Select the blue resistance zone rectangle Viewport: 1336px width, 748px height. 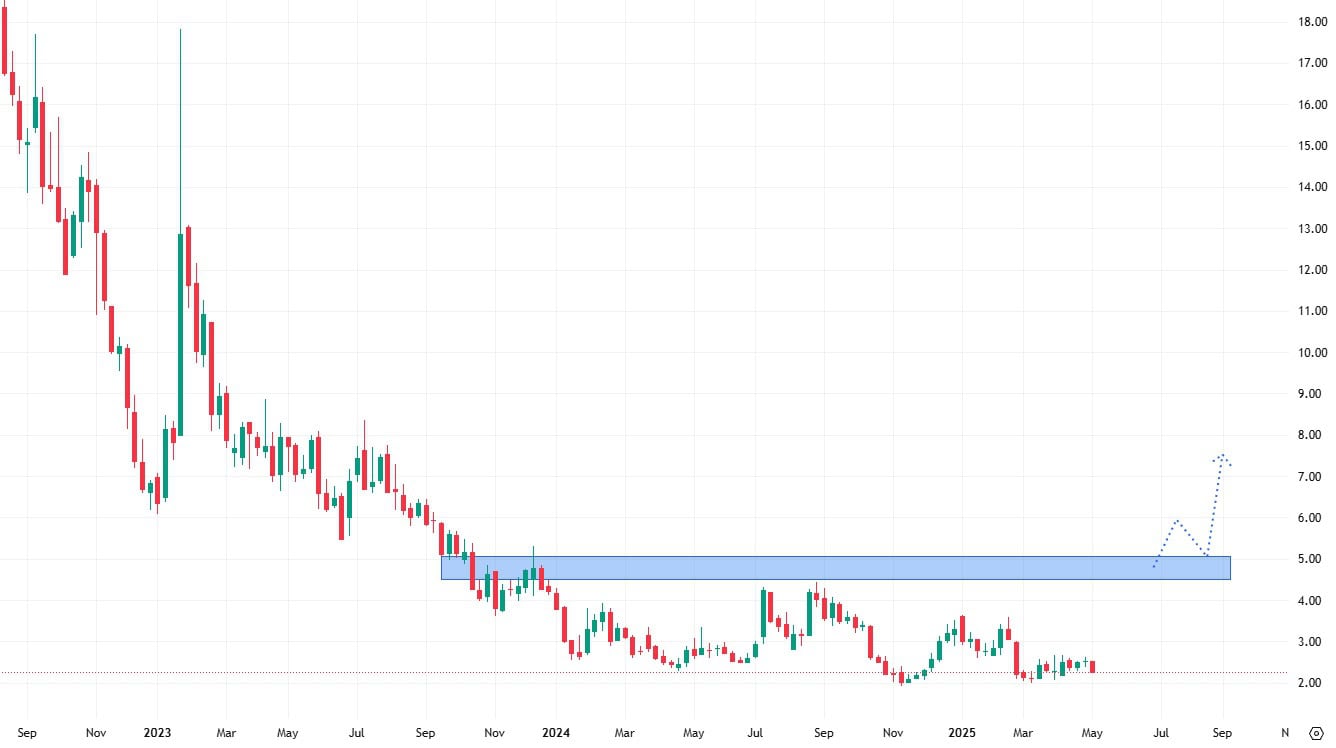point(835,568)
